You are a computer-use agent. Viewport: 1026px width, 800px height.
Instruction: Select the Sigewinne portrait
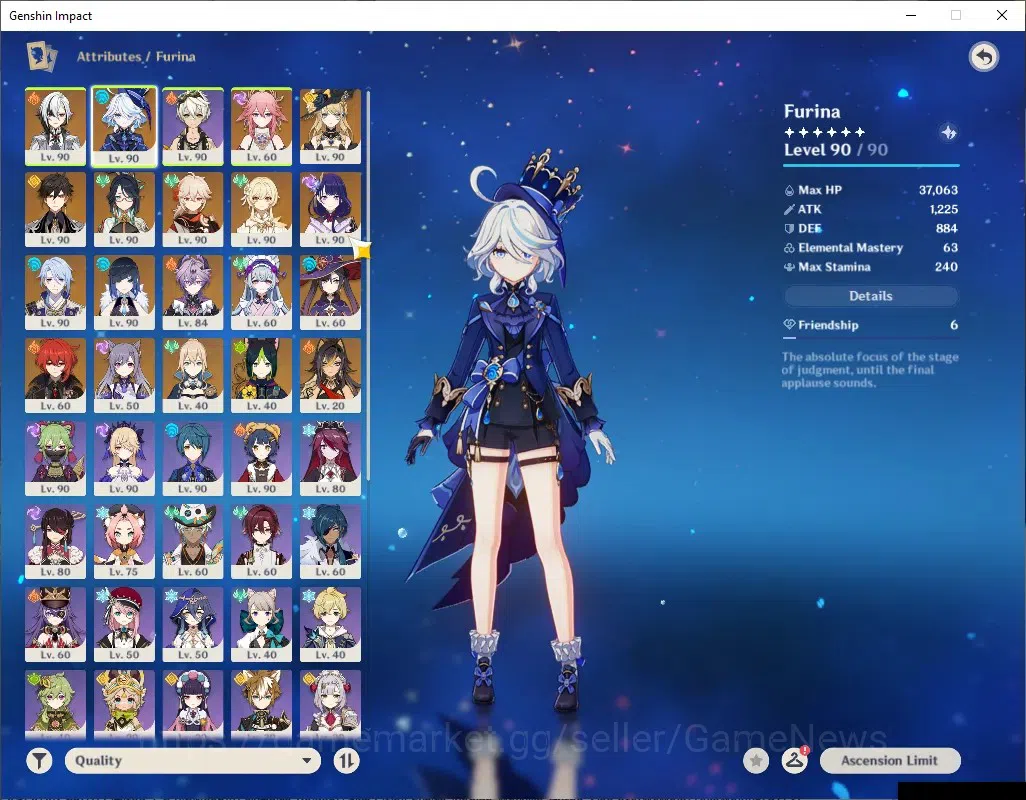point(261,292)
